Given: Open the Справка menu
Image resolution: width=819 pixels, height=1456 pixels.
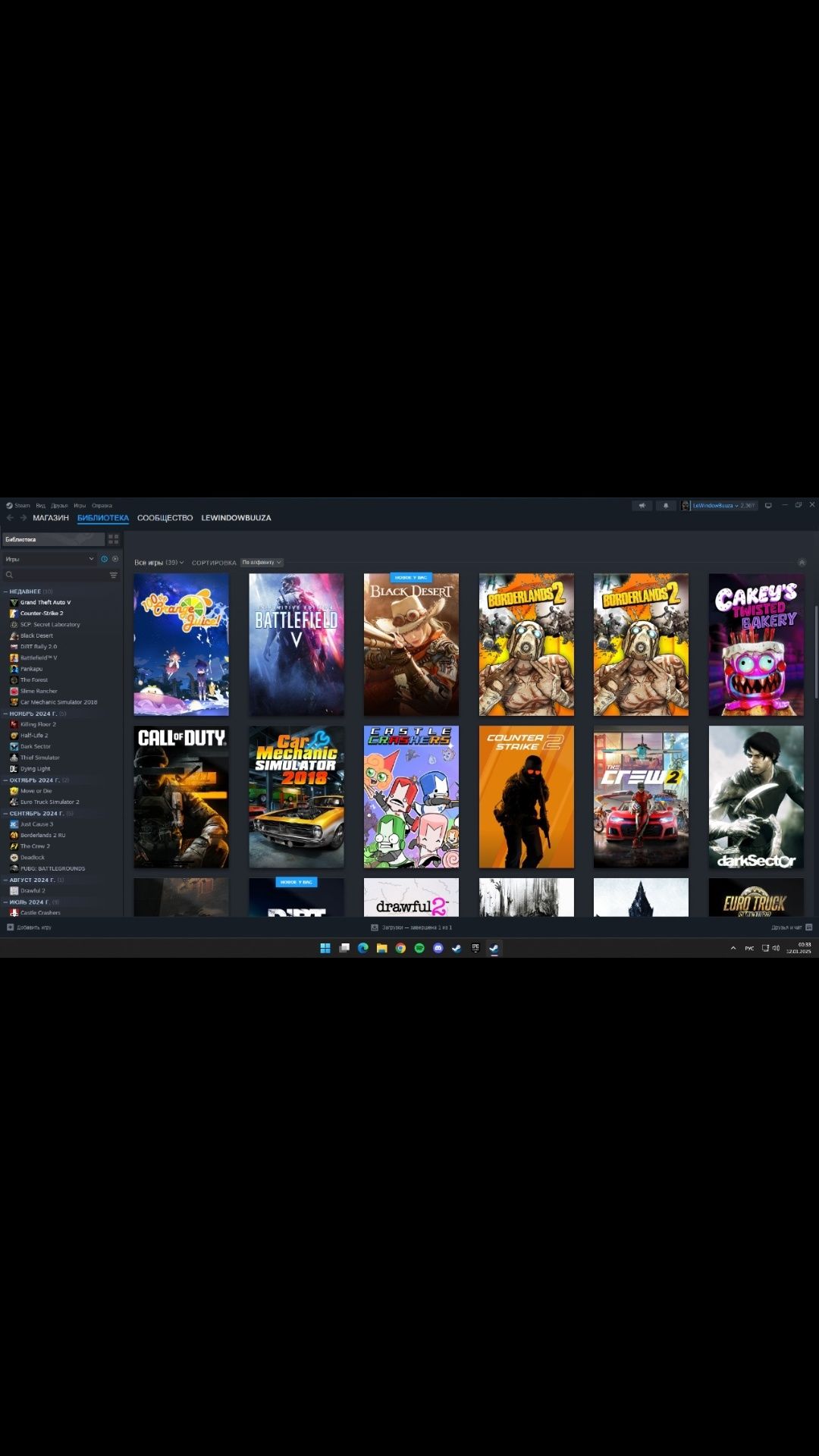Looking at the screenshot, I should pyautogui.click(x=102, y=506).
